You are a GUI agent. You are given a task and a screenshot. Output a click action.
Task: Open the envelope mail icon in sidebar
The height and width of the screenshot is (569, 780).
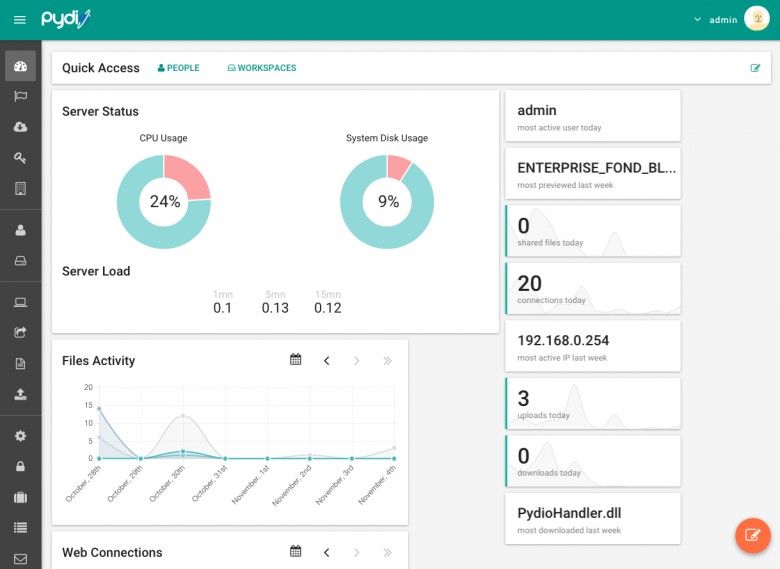point(20,558)
